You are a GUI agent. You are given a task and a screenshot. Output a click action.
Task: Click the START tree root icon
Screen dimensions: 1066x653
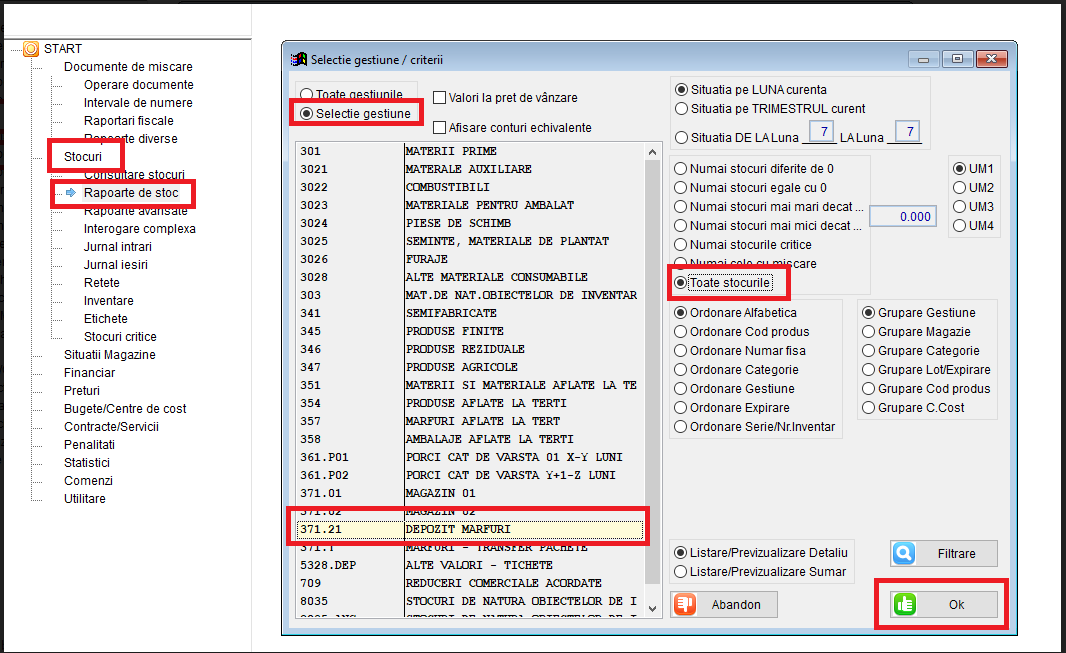coord(31,49)
